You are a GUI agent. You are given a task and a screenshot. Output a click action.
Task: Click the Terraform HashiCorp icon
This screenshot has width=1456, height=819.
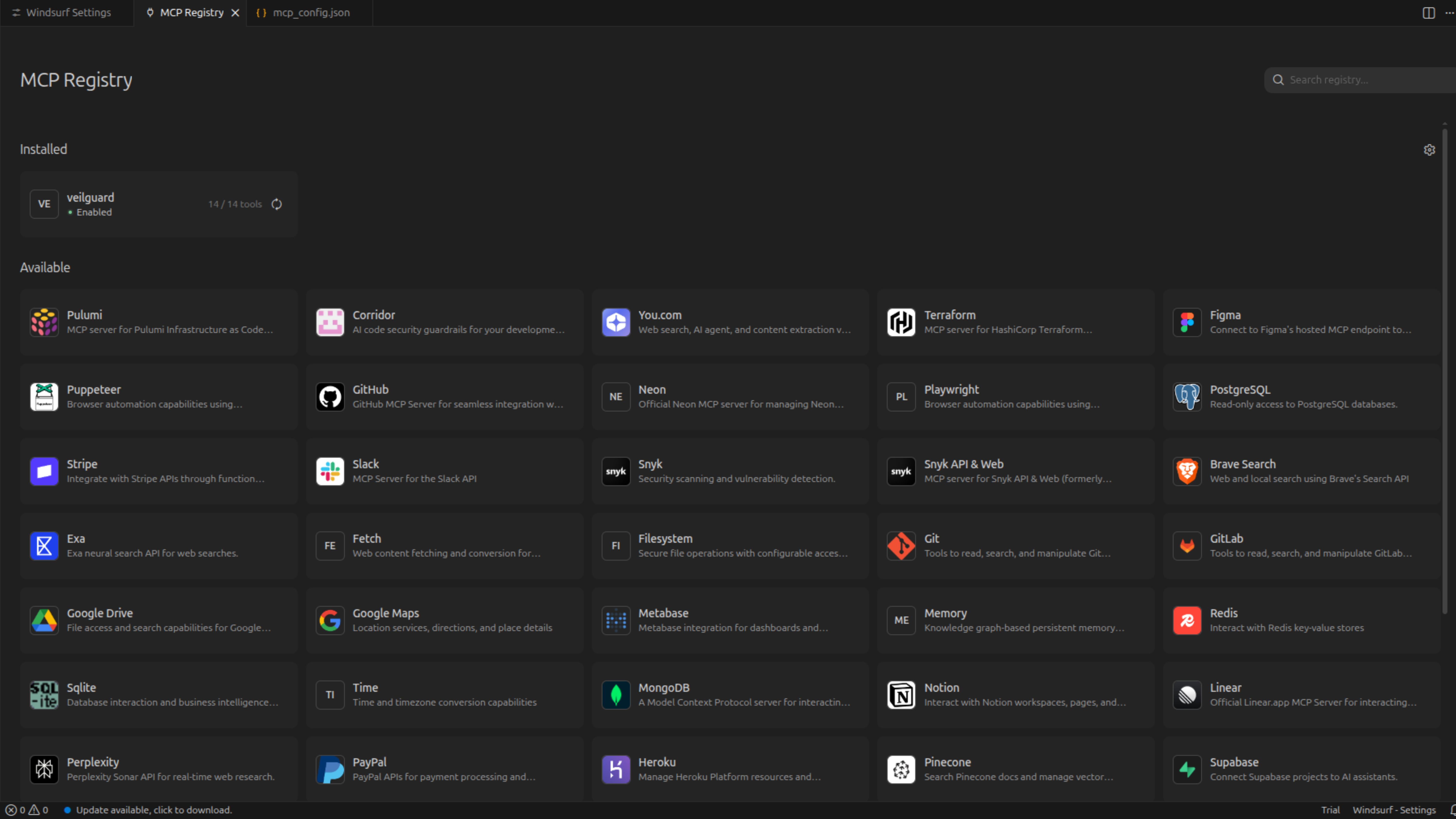[901, 322]
